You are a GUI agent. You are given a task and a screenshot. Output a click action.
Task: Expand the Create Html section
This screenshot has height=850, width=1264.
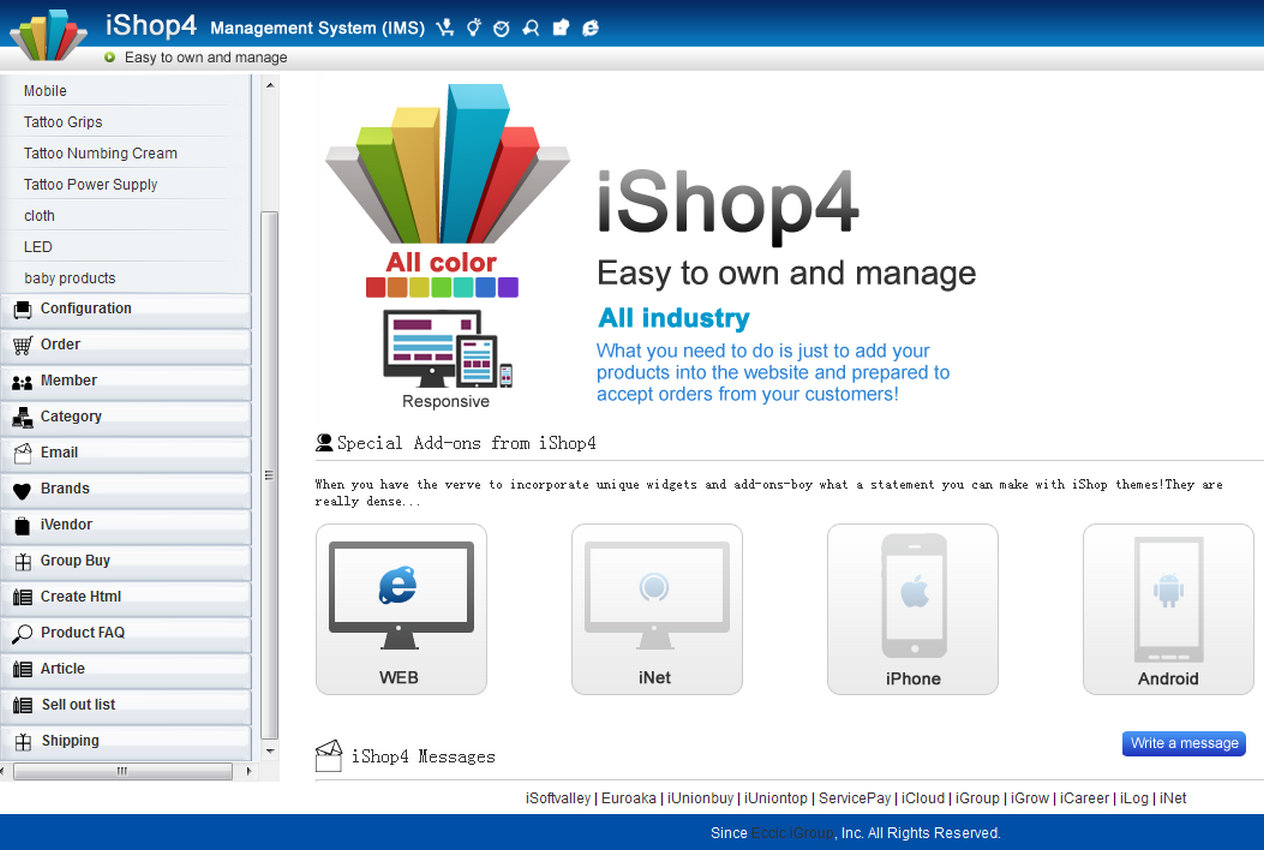tap(125, 597)
